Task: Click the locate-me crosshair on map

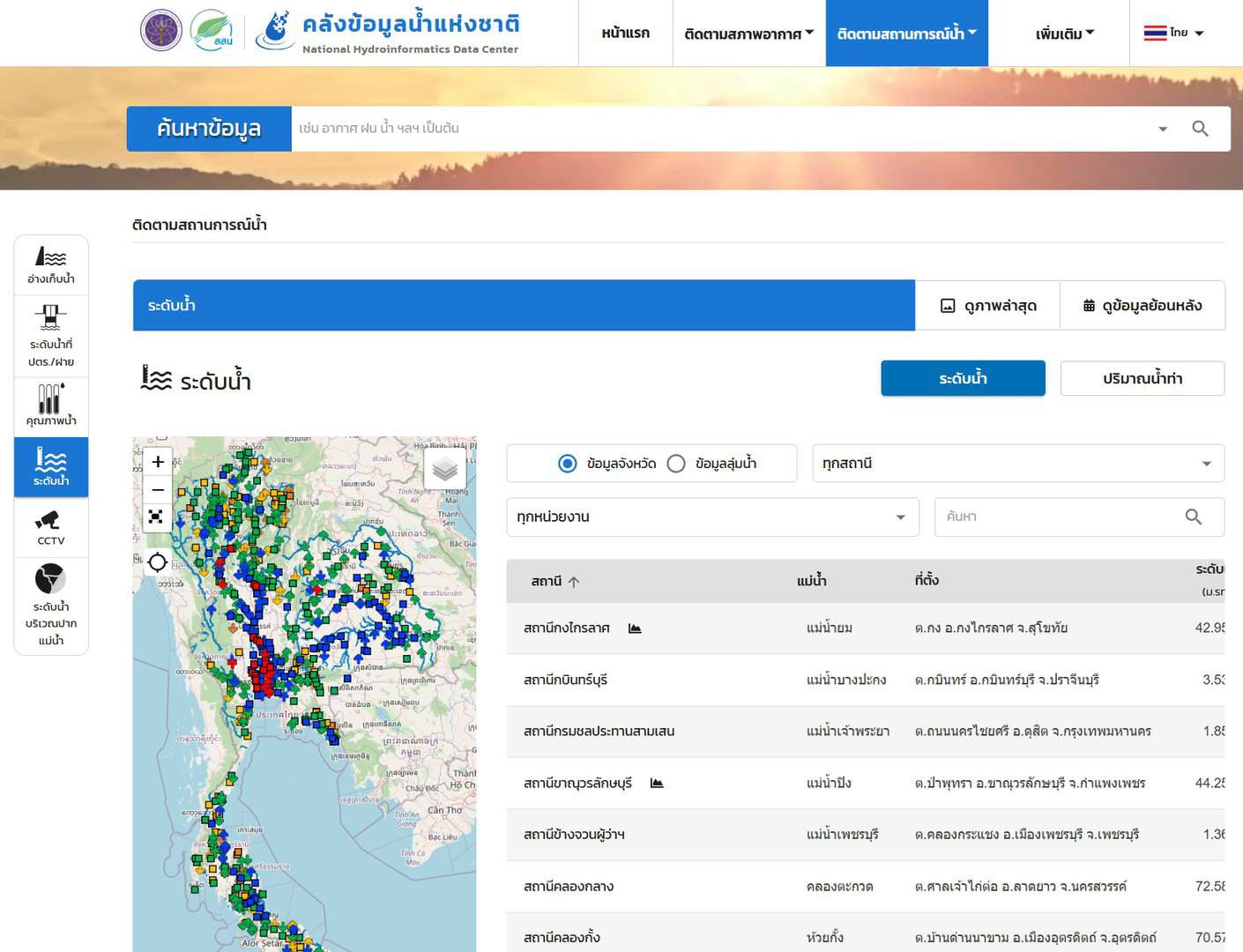Action: [x=158, y=562]
